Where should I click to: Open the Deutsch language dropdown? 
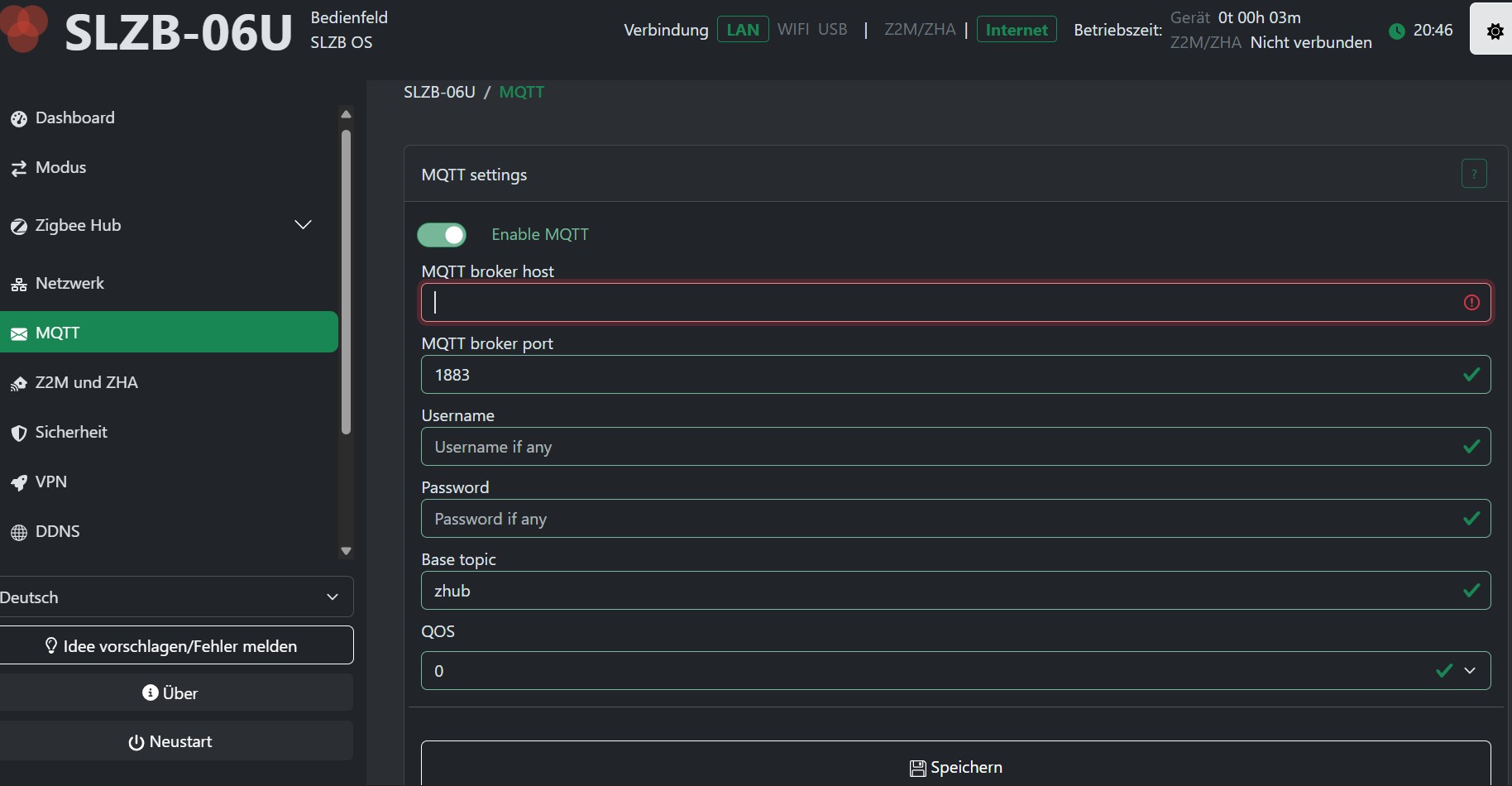point(175,597)
